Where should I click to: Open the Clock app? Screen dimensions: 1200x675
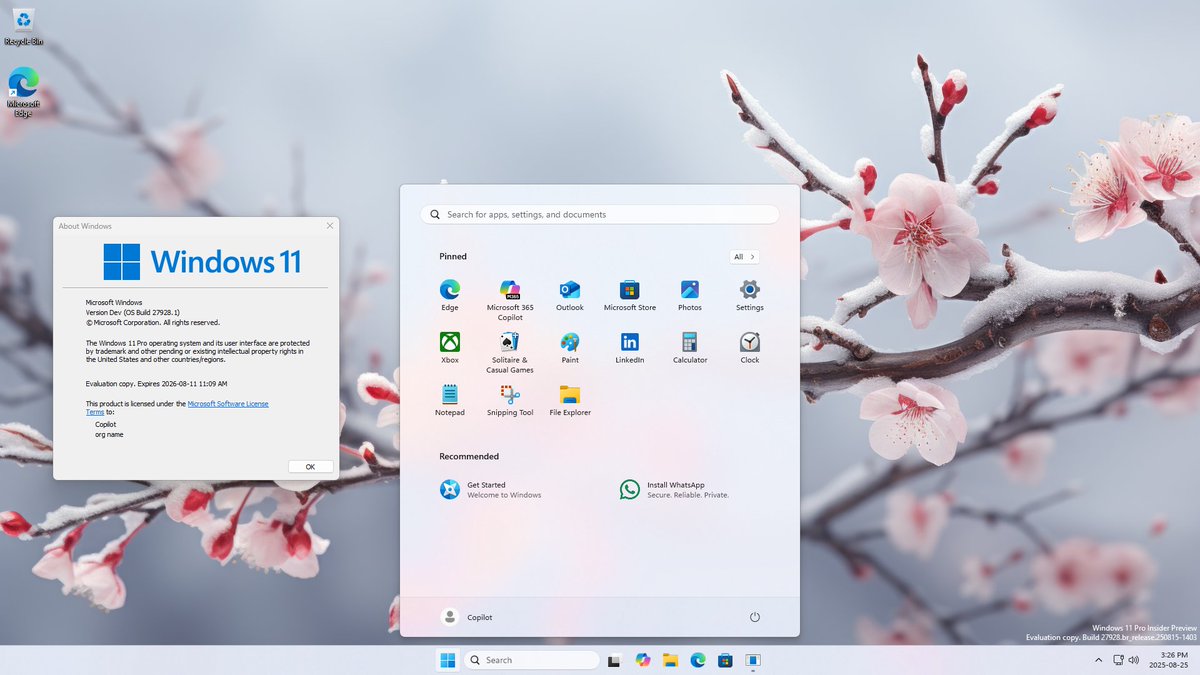[750, 347]
